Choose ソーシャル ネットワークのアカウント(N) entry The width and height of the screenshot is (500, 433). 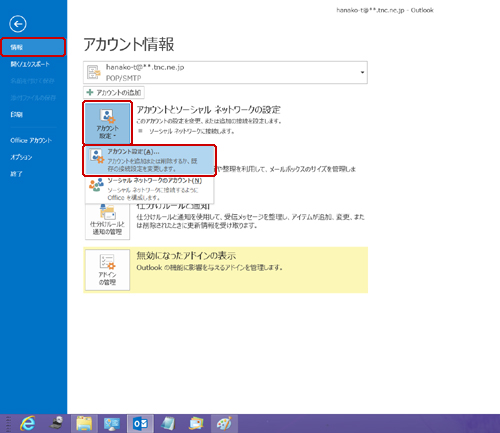pyautogui.click(x=149, y=189)
